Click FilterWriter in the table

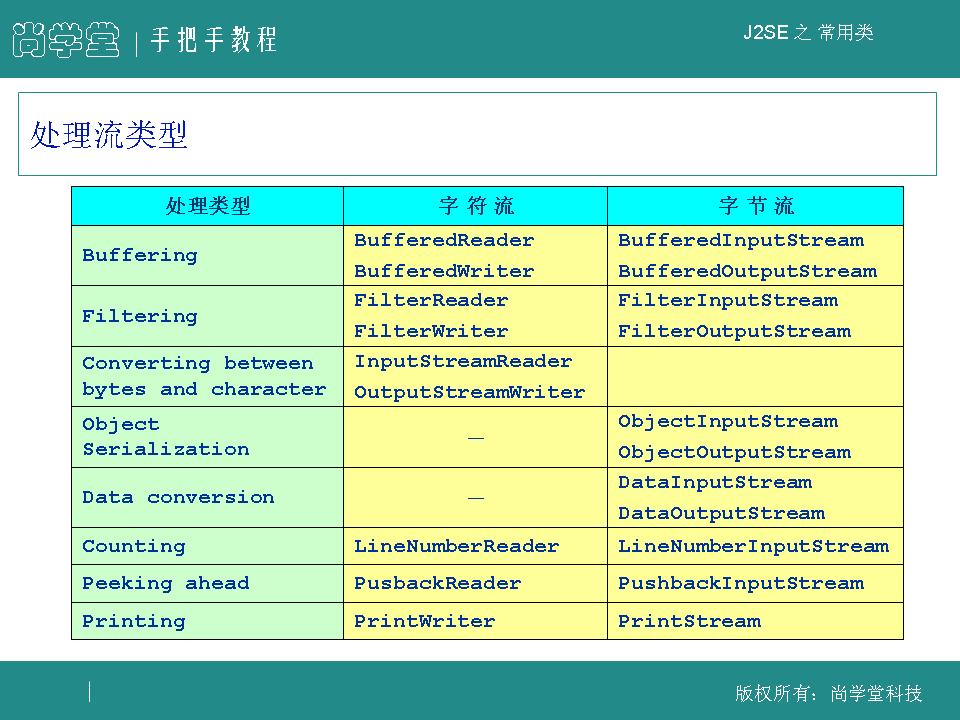(x=431, y=331)
